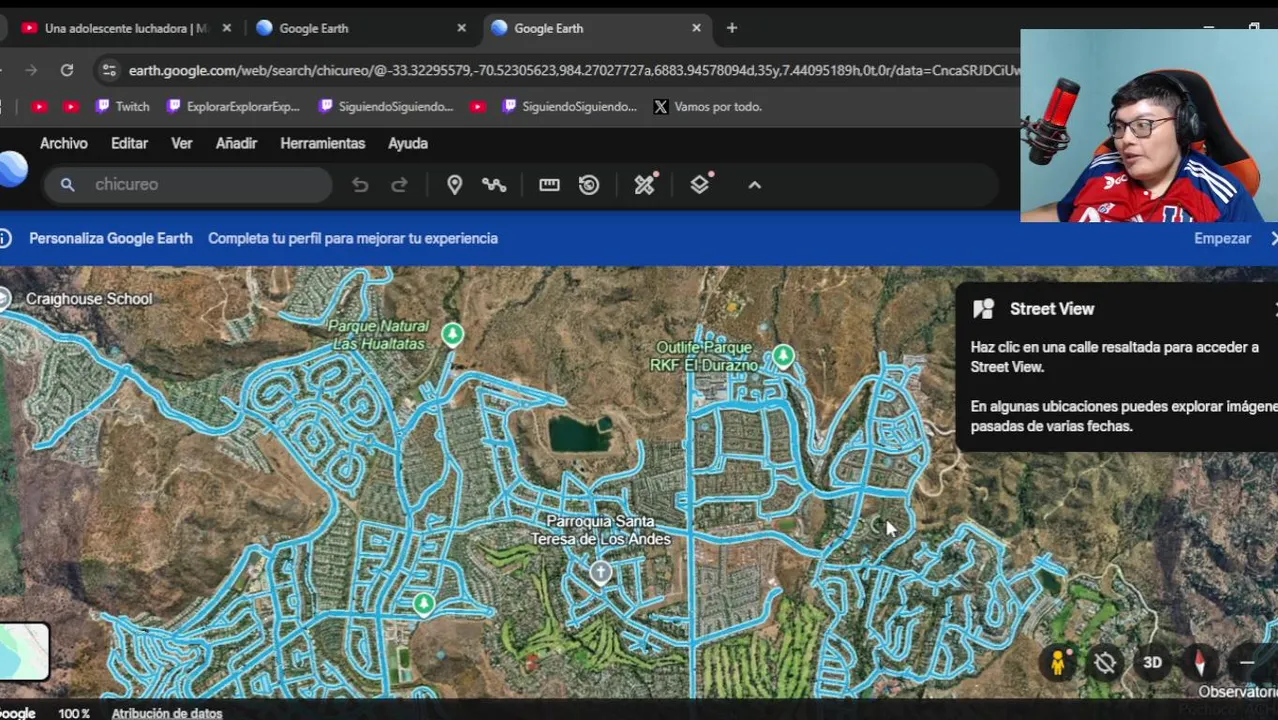Click Empezar on the profile banner
Image resolution: width=1278 pixels, height=720 pixels.
(x=1222, y=238)
